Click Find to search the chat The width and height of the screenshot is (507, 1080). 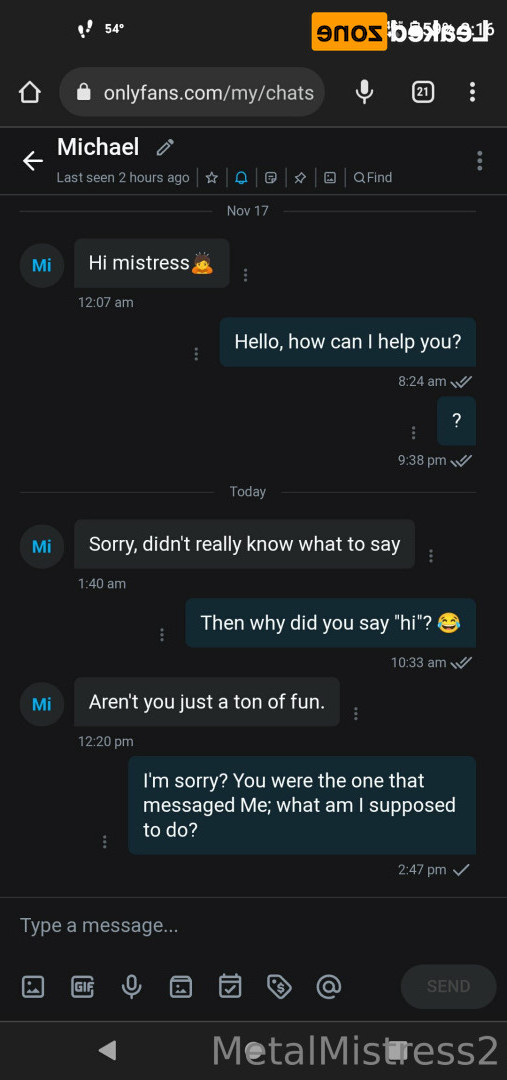[x=373, y=178]
